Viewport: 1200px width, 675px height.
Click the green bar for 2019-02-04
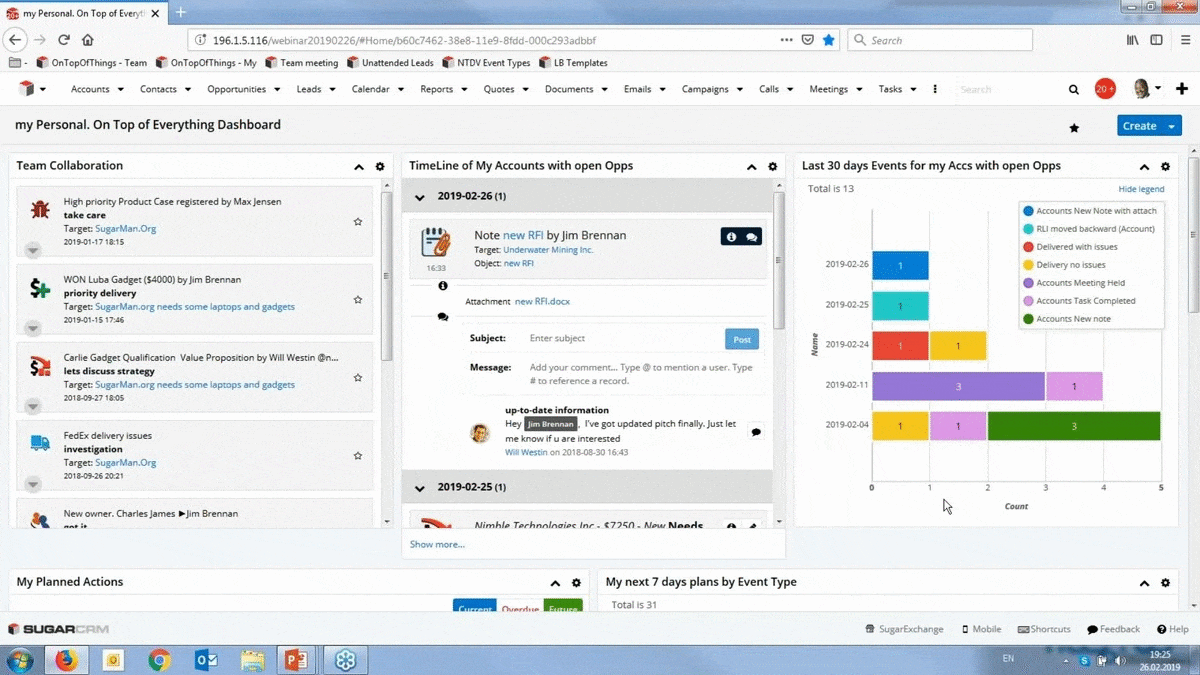[x=1074, y=426]
